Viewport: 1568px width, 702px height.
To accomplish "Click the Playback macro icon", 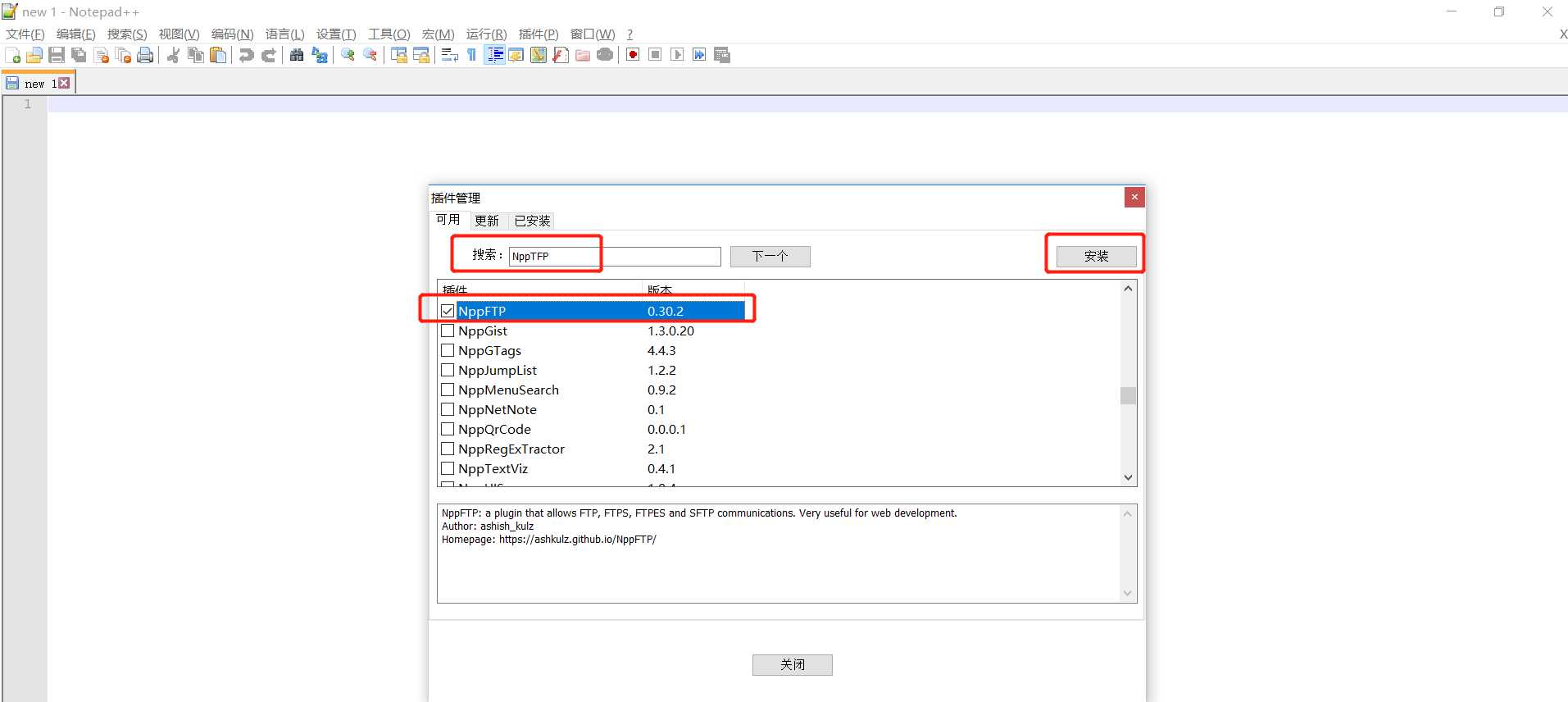I will (x=677, y=55).
